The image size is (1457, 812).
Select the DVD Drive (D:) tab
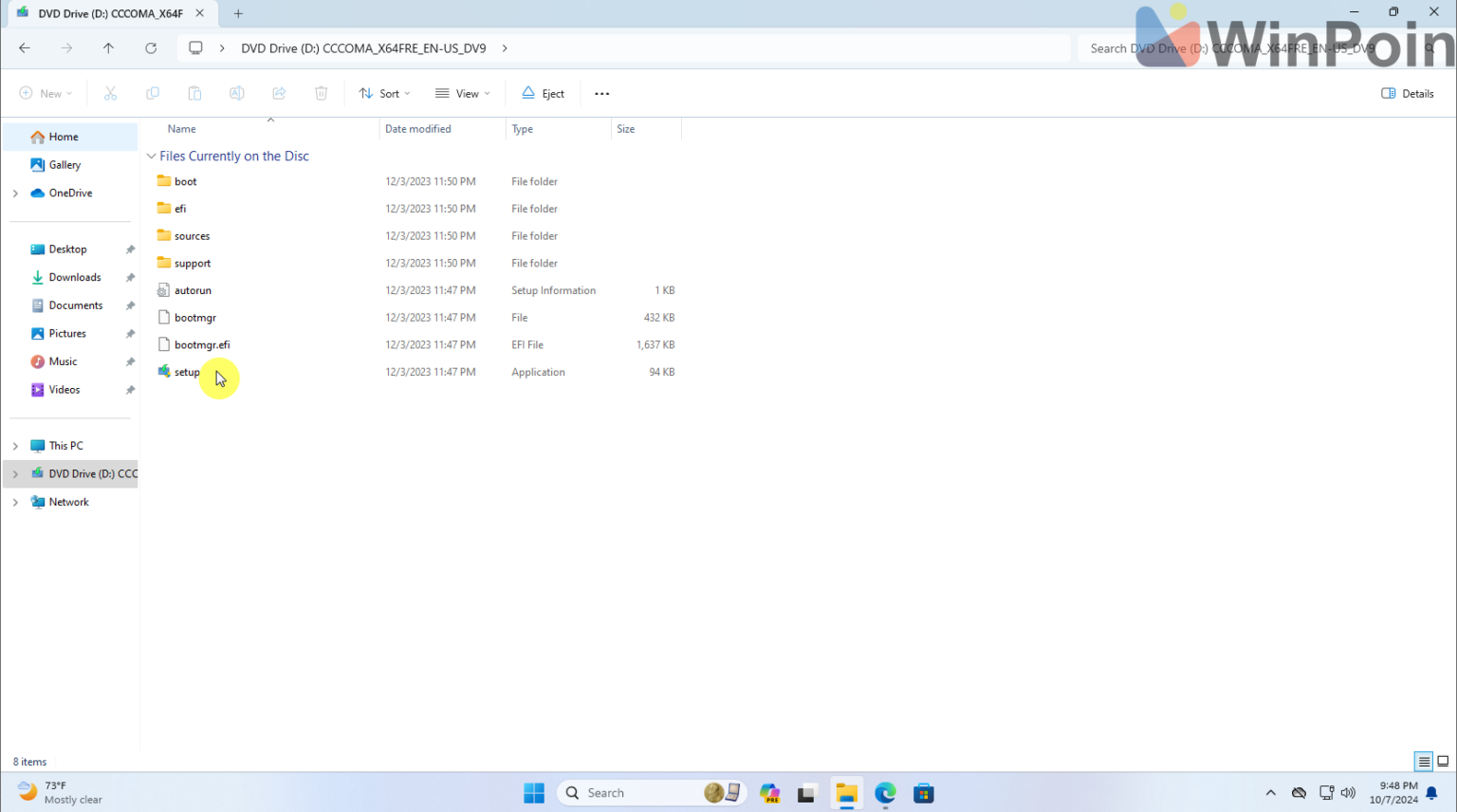[104, 13]
